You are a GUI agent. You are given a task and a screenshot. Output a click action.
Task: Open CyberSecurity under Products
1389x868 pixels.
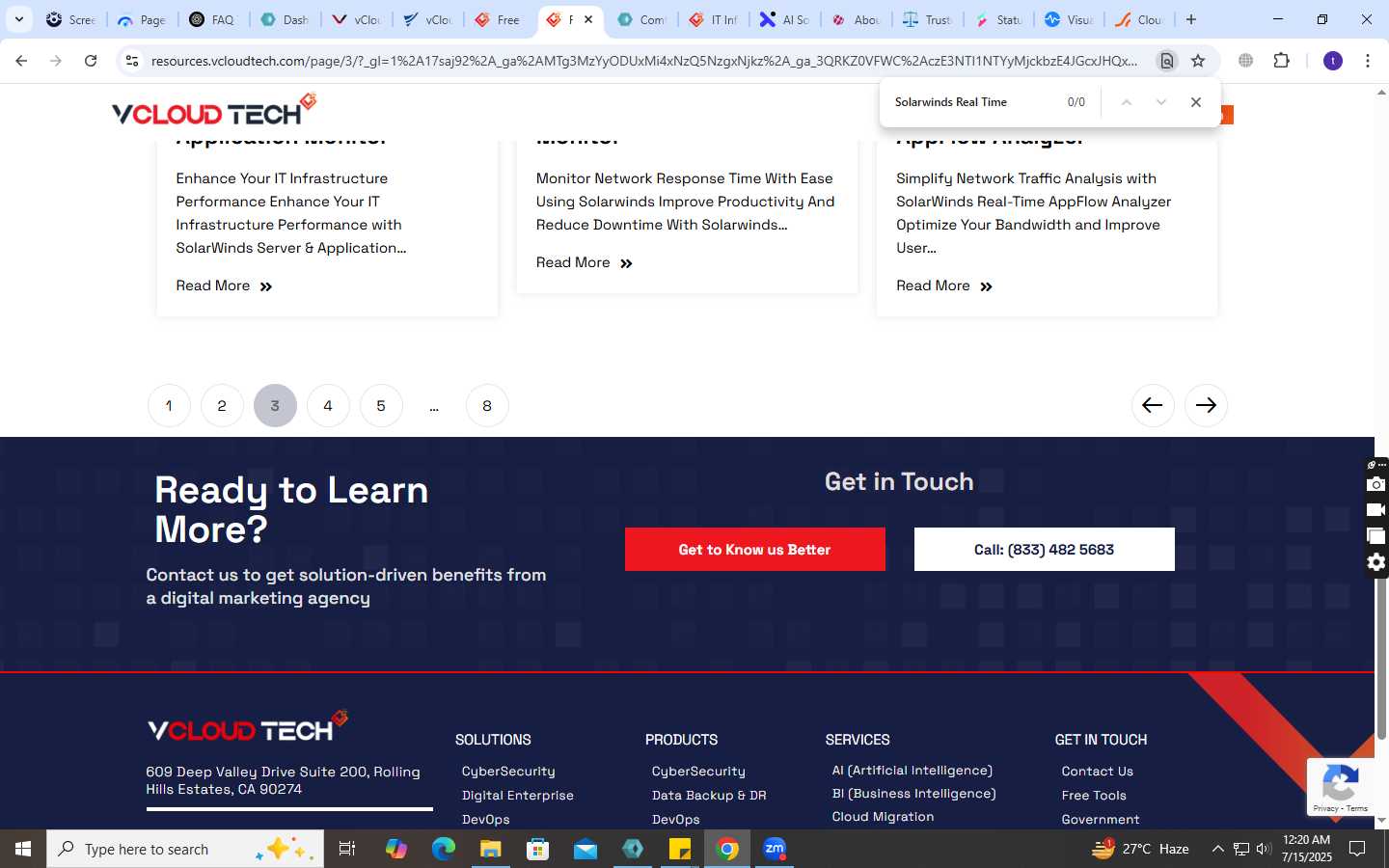[x=698, y=772]
